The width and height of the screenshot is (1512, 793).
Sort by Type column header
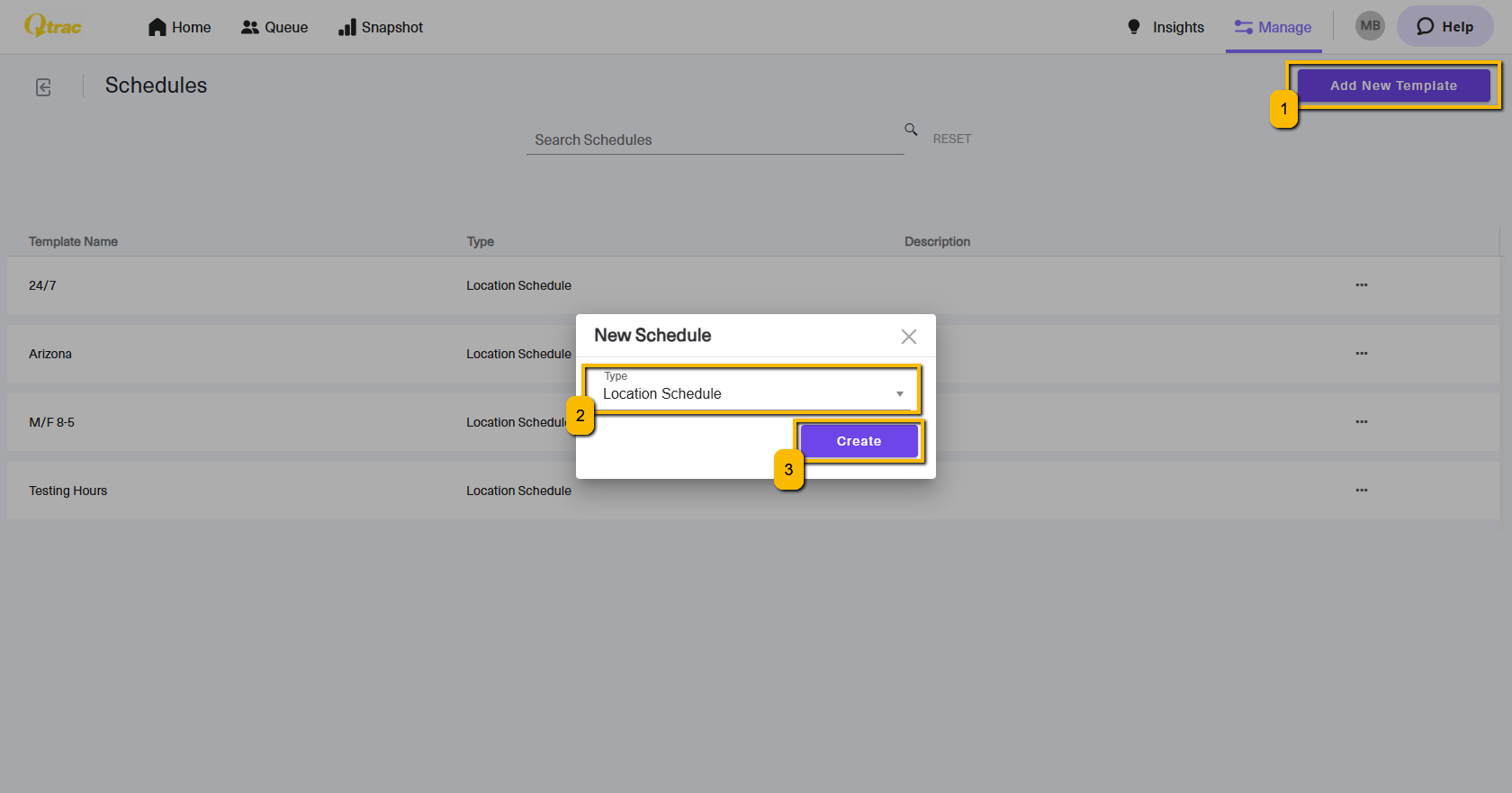pyautogui.click(x=481, y=241)
